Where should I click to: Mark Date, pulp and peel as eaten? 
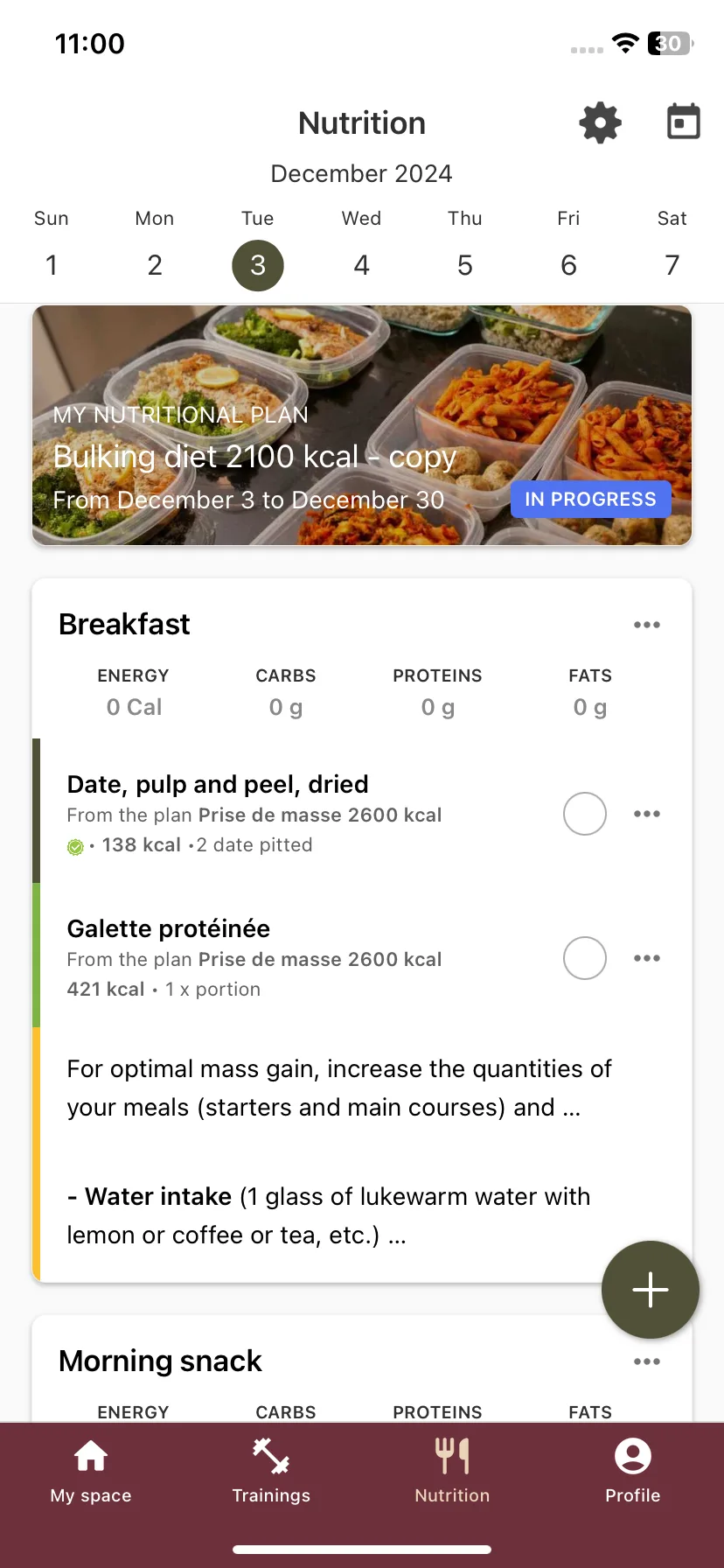pos(585,814)
